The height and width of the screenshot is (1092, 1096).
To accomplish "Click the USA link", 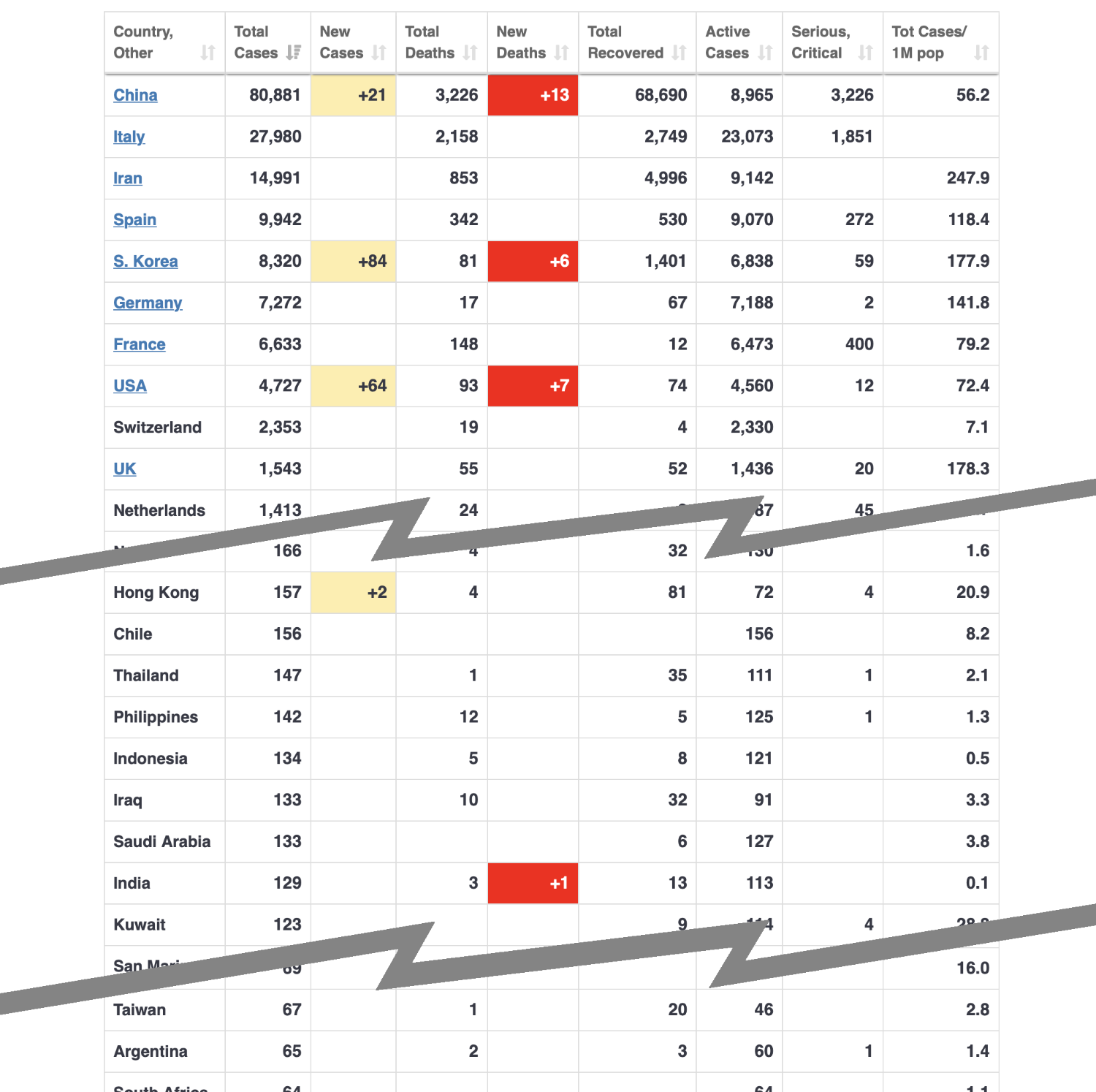I will [130, 386].
